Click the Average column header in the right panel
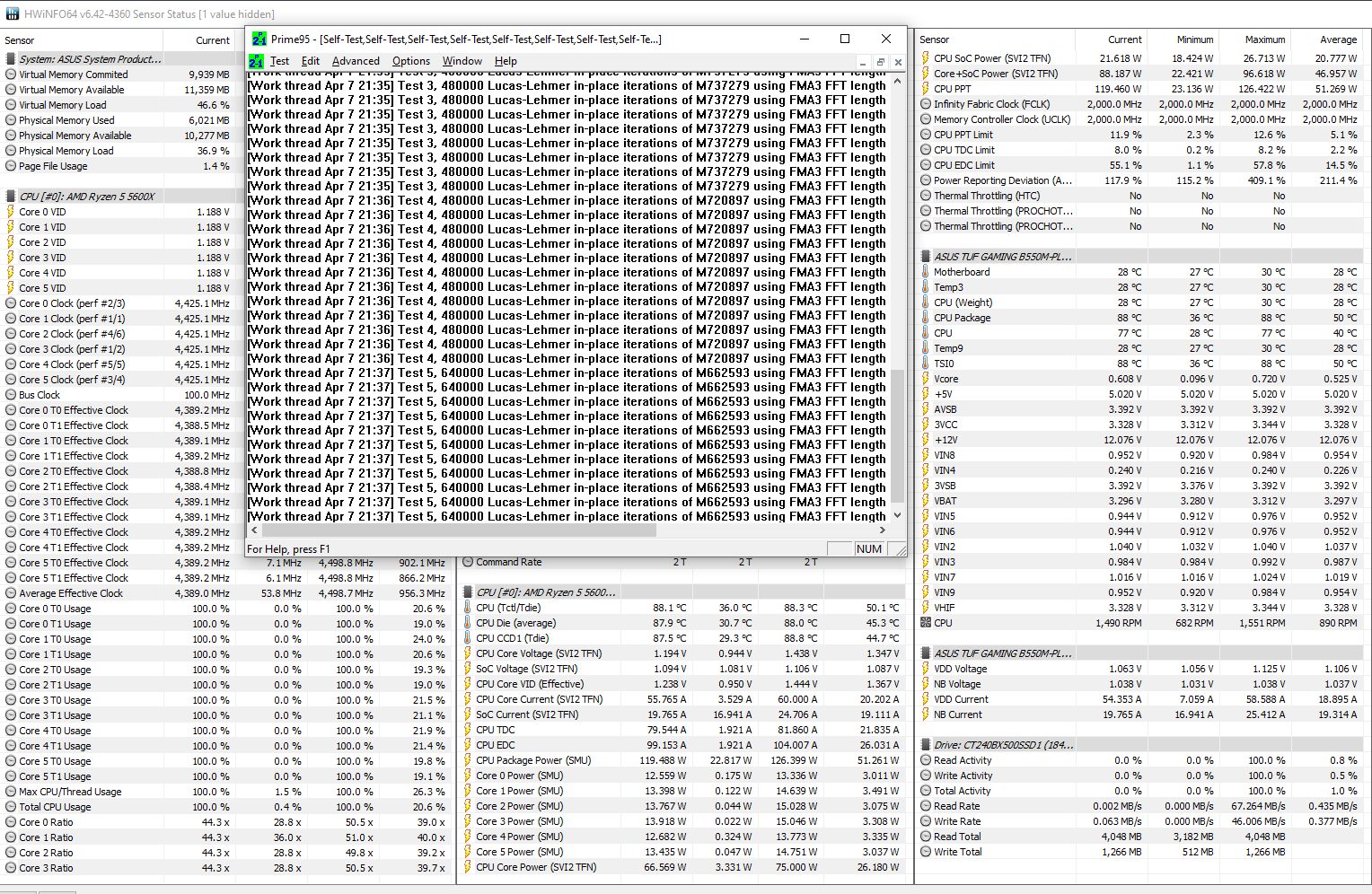The image size is (1372, 894). pos(1326,39)
